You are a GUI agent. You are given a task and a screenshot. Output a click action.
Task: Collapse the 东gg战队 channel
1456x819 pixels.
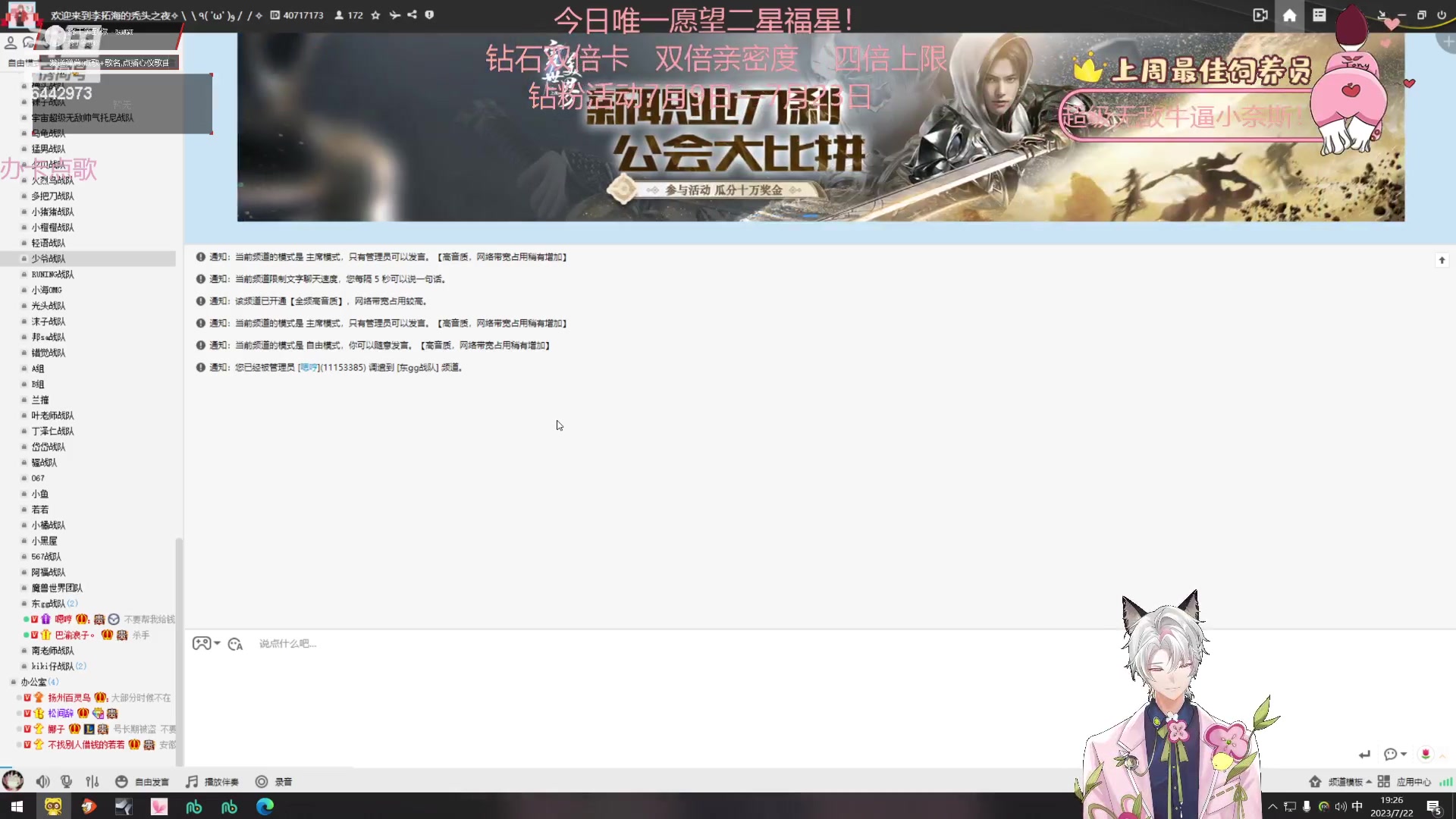(x=24, y=604)
